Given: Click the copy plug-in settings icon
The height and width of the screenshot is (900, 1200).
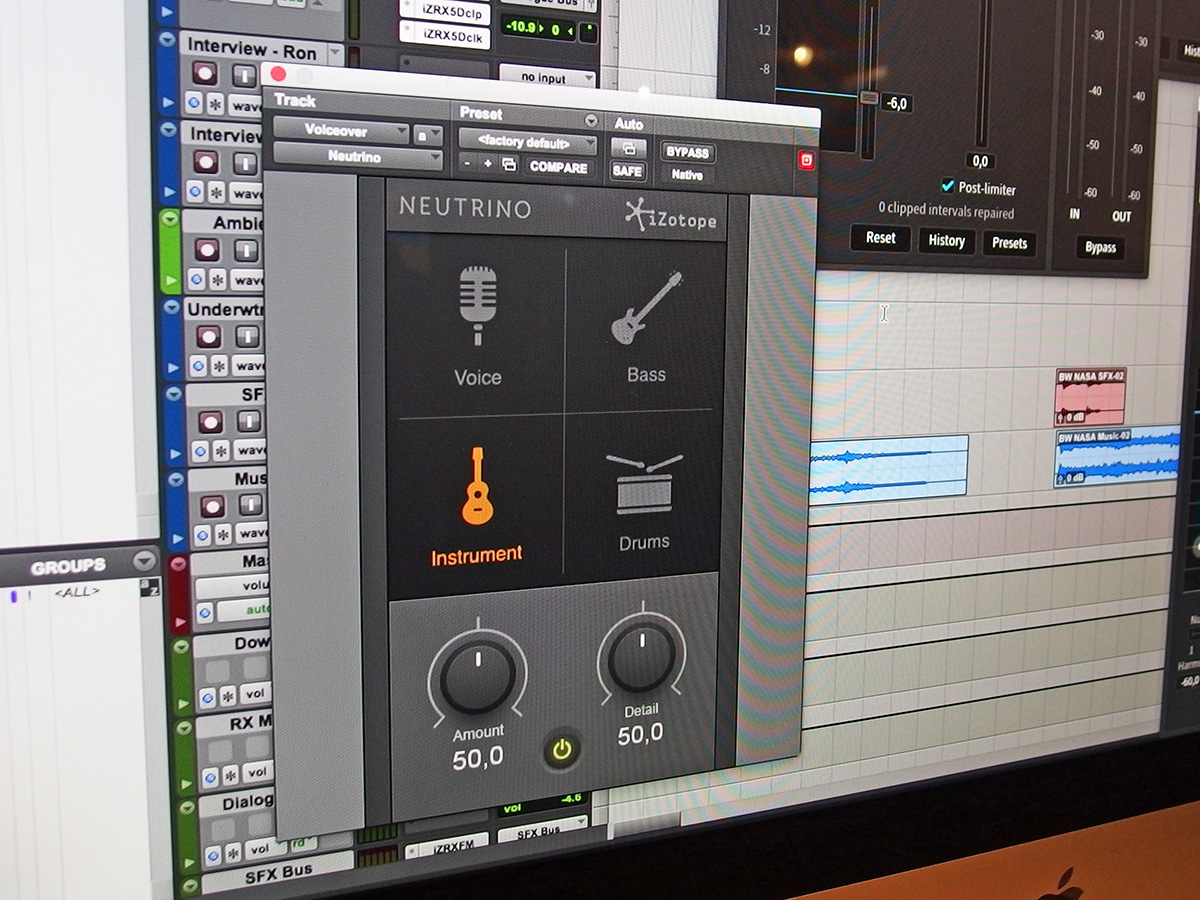Looking at the screenshot, I should [508, 165].
